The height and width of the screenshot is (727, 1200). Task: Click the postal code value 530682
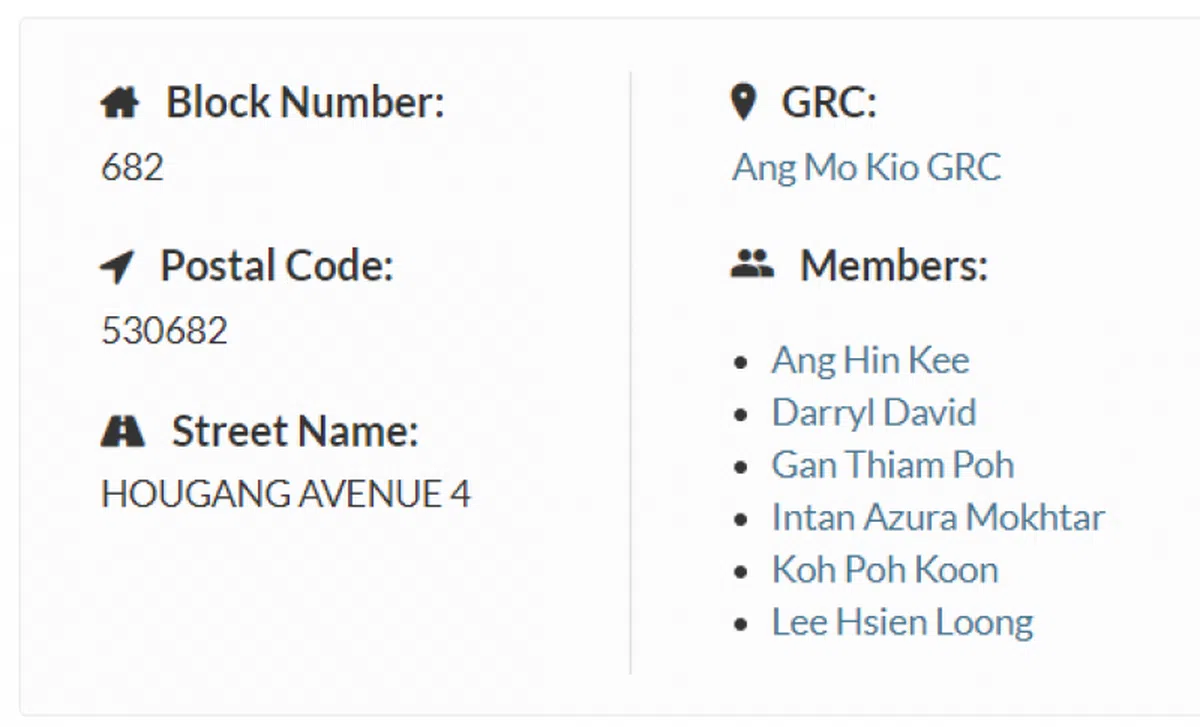tap(164, 330)
